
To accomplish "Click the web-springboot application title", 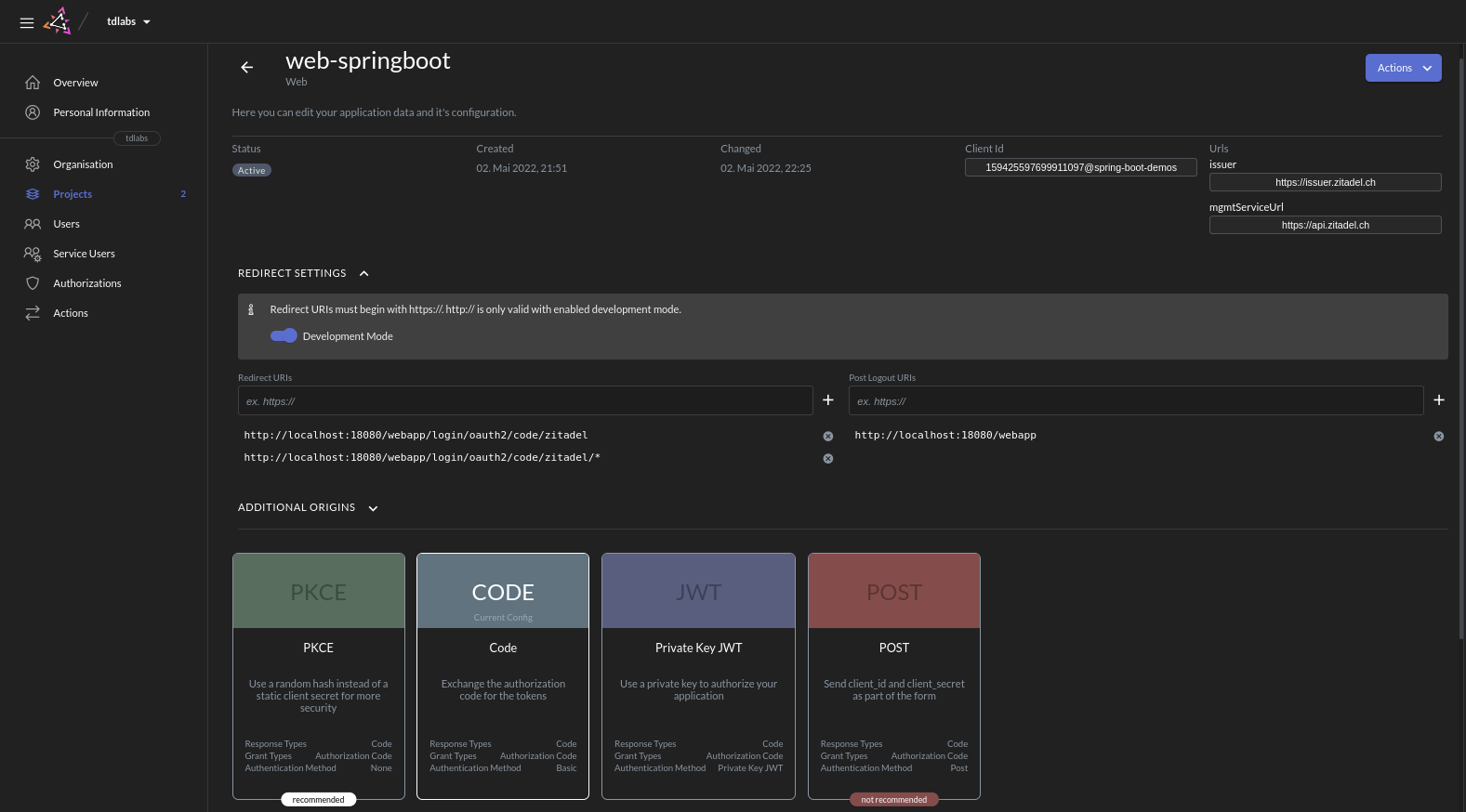I will (368, 60).
